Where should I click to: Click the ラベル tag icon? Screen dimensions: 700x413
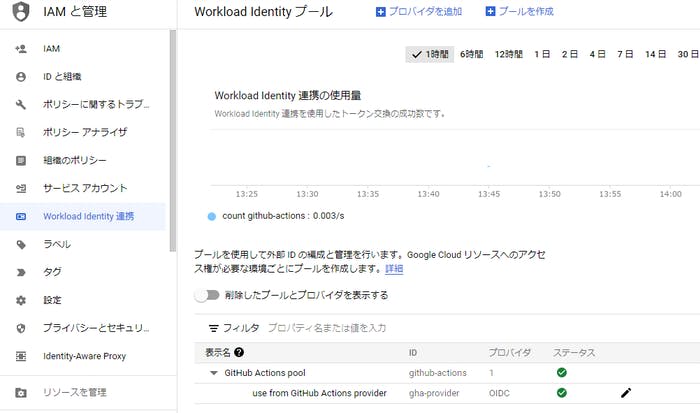(21, 245)
